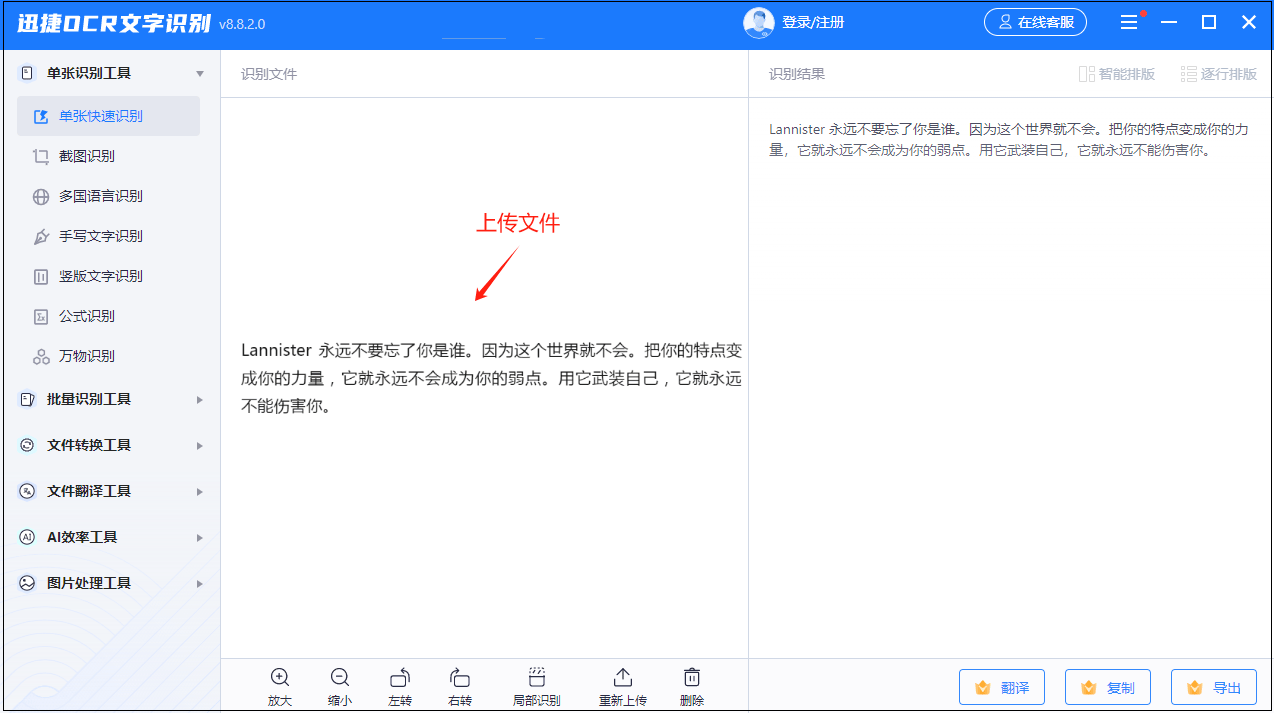This screenshot has width=1274, height=713.
Task: Collapse the 单张识别工具 section arrow
Action: coord(200,74)
